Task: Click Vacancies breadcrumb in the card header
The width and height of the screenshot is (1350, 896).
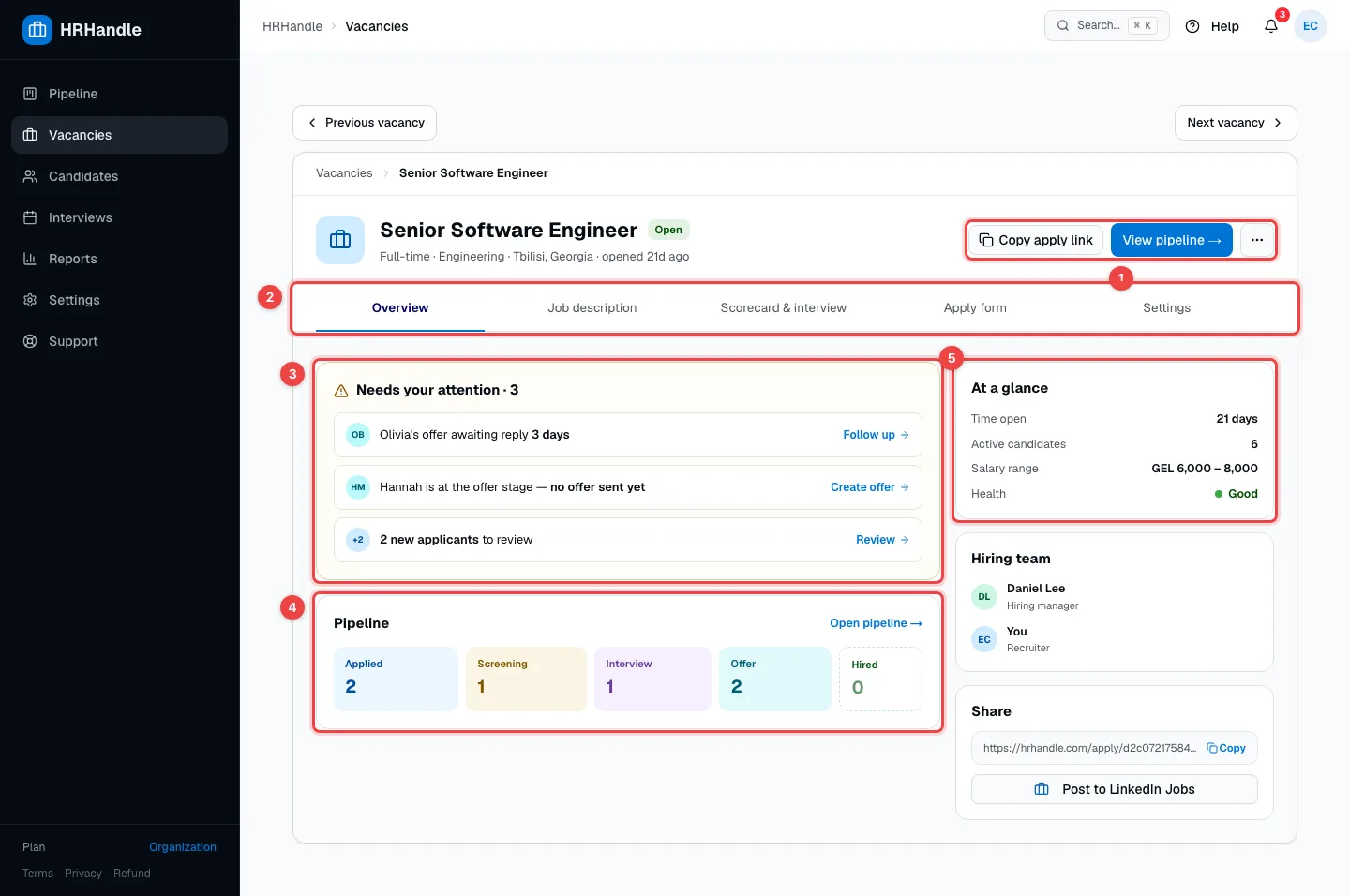Action: pyautogui.click(x=344, y=173)
